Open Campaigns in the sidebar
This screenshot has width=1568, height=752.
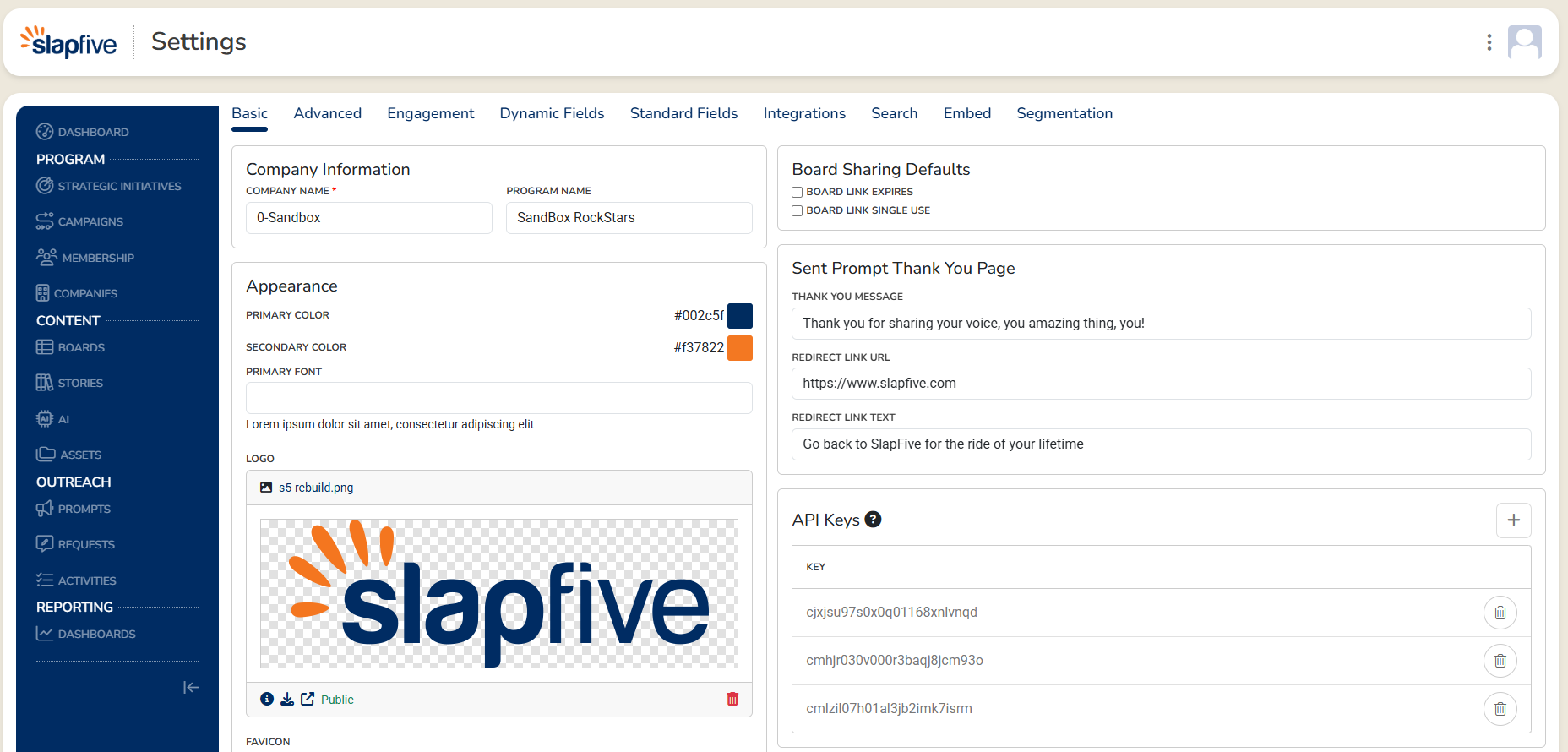click(x=80, y=221)
